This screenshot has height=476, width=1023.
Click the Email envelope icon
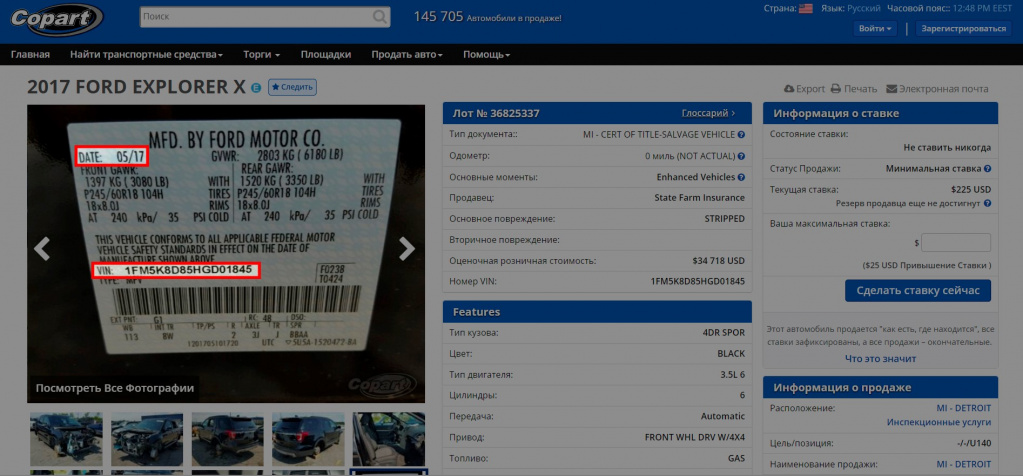[x=891, y=89]
